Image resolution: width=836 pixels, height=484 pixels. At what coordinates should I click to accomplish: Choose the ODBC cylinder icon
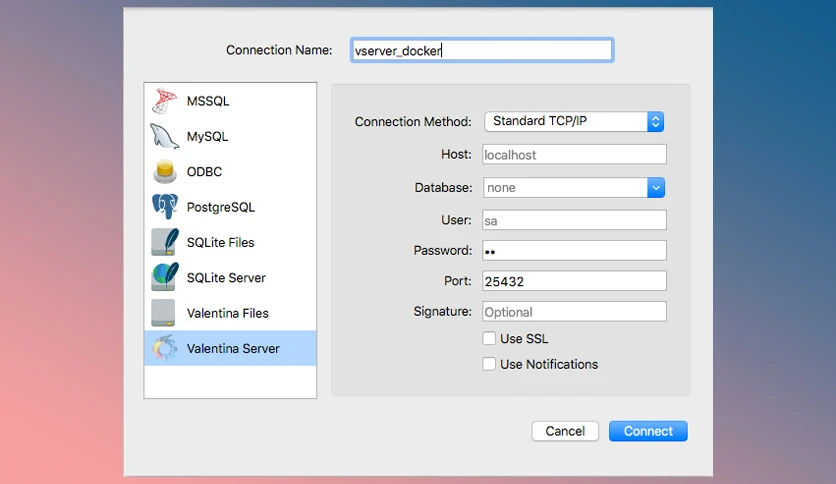[x=165, y=172]
